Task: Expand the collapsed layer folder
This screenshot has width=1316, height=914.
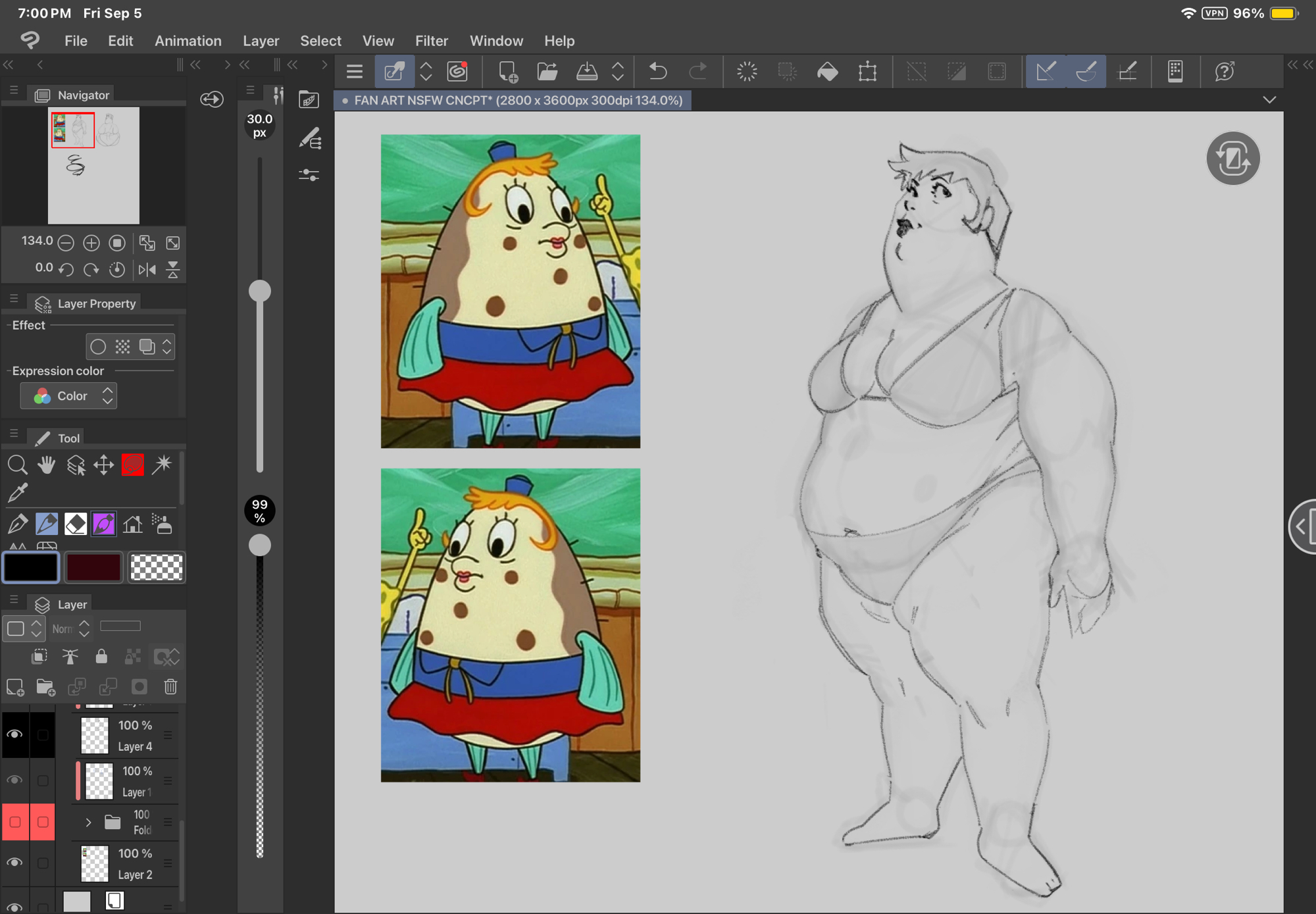Action: coord(88,822)
